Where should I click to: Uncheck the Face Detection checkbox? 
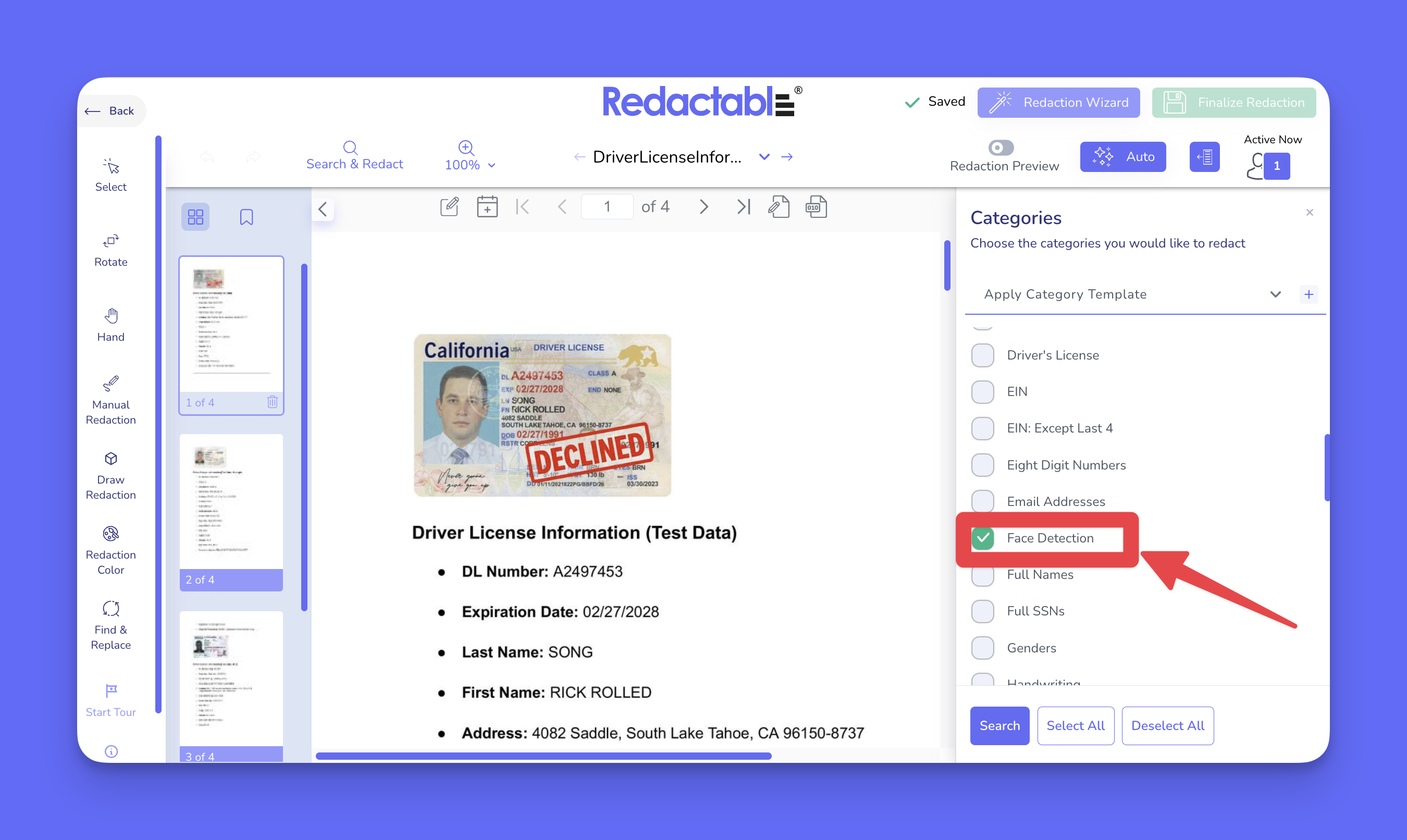coord(983,538)
